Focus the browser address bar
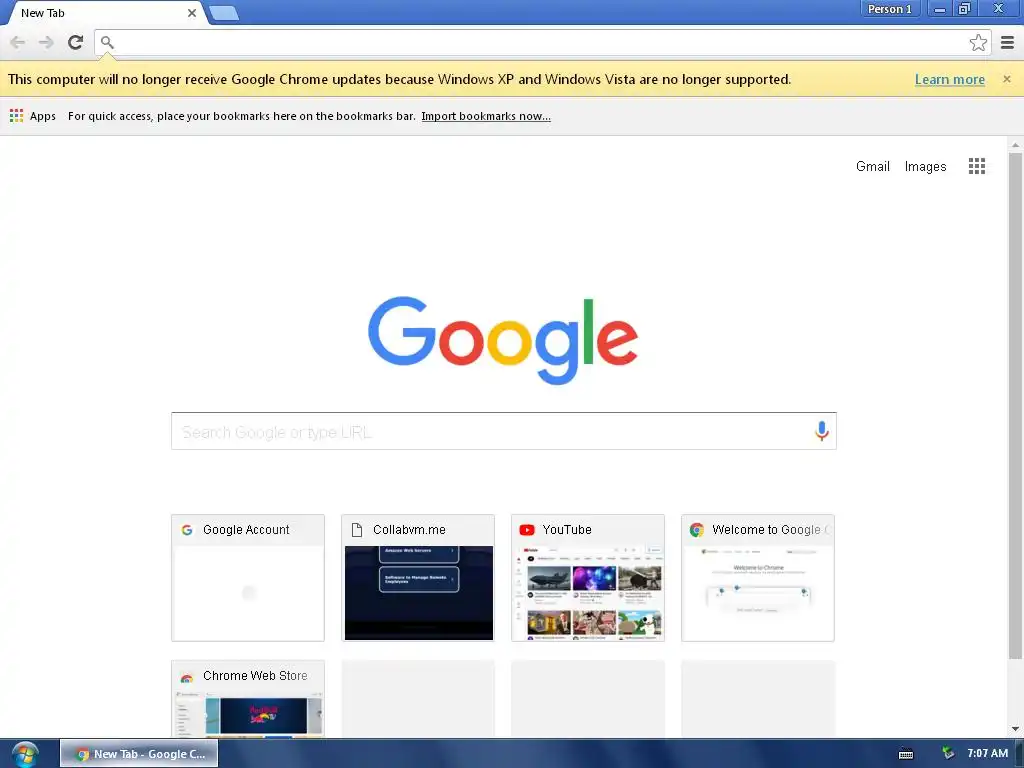This screenshot has width=1024, height=768. pyautogui.click(x=542, y=42)
